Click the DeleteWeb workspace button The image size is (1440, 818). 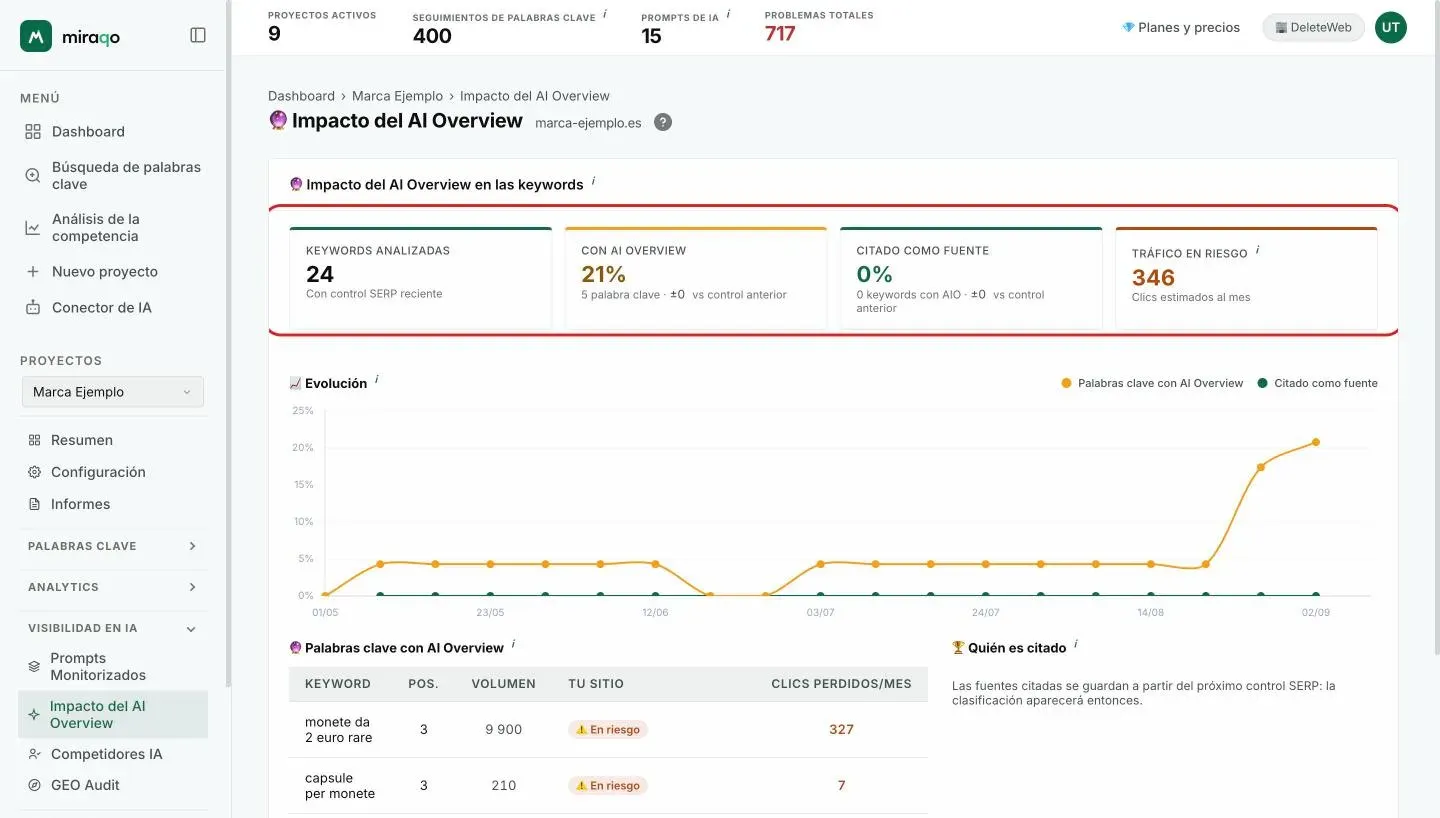(x=1313, y=28)
